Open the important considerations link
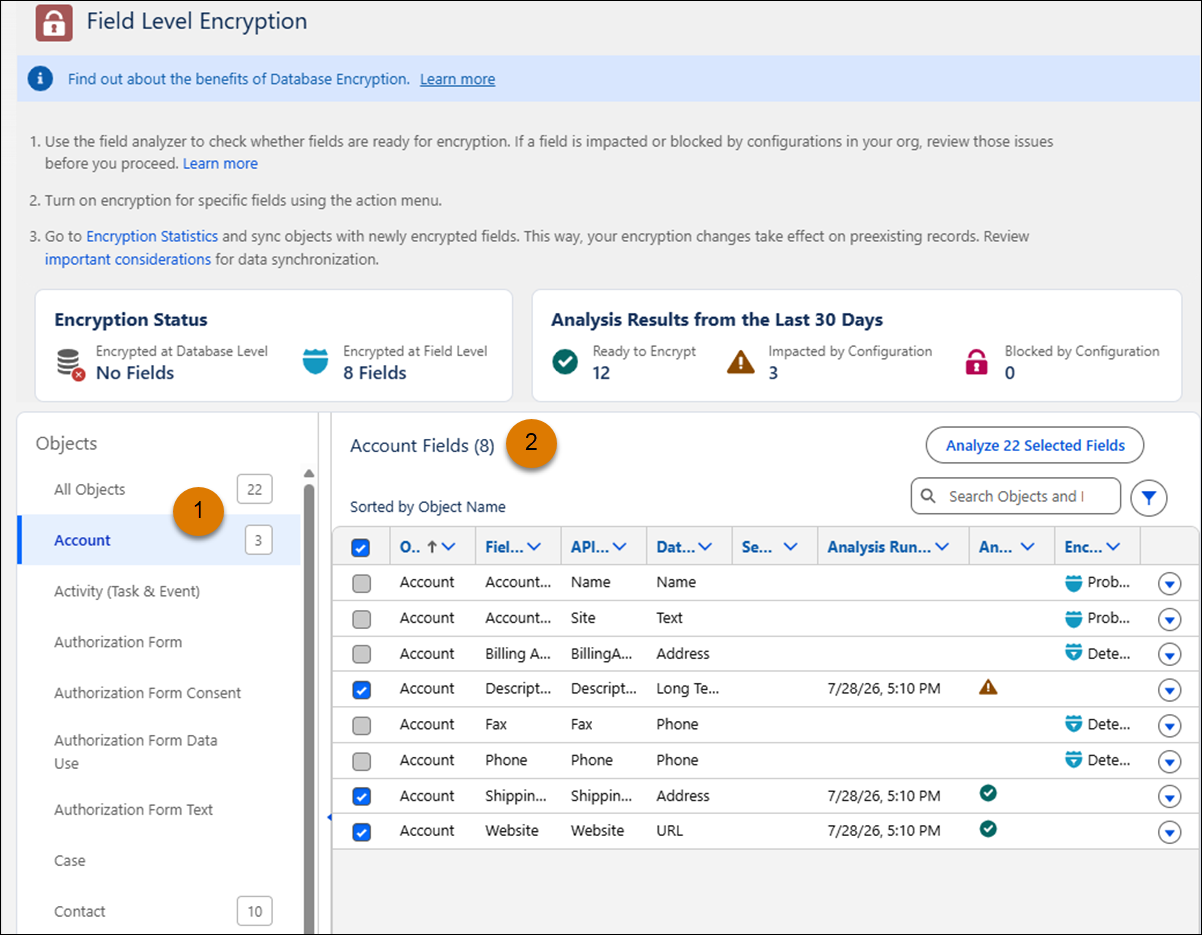 click(x=128, y=259)
